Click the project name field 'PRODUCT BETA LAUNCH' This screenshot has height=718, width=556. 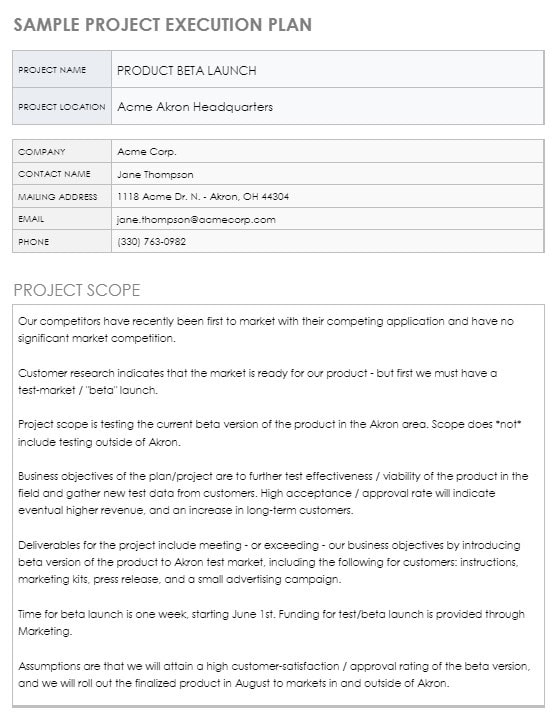327,70
